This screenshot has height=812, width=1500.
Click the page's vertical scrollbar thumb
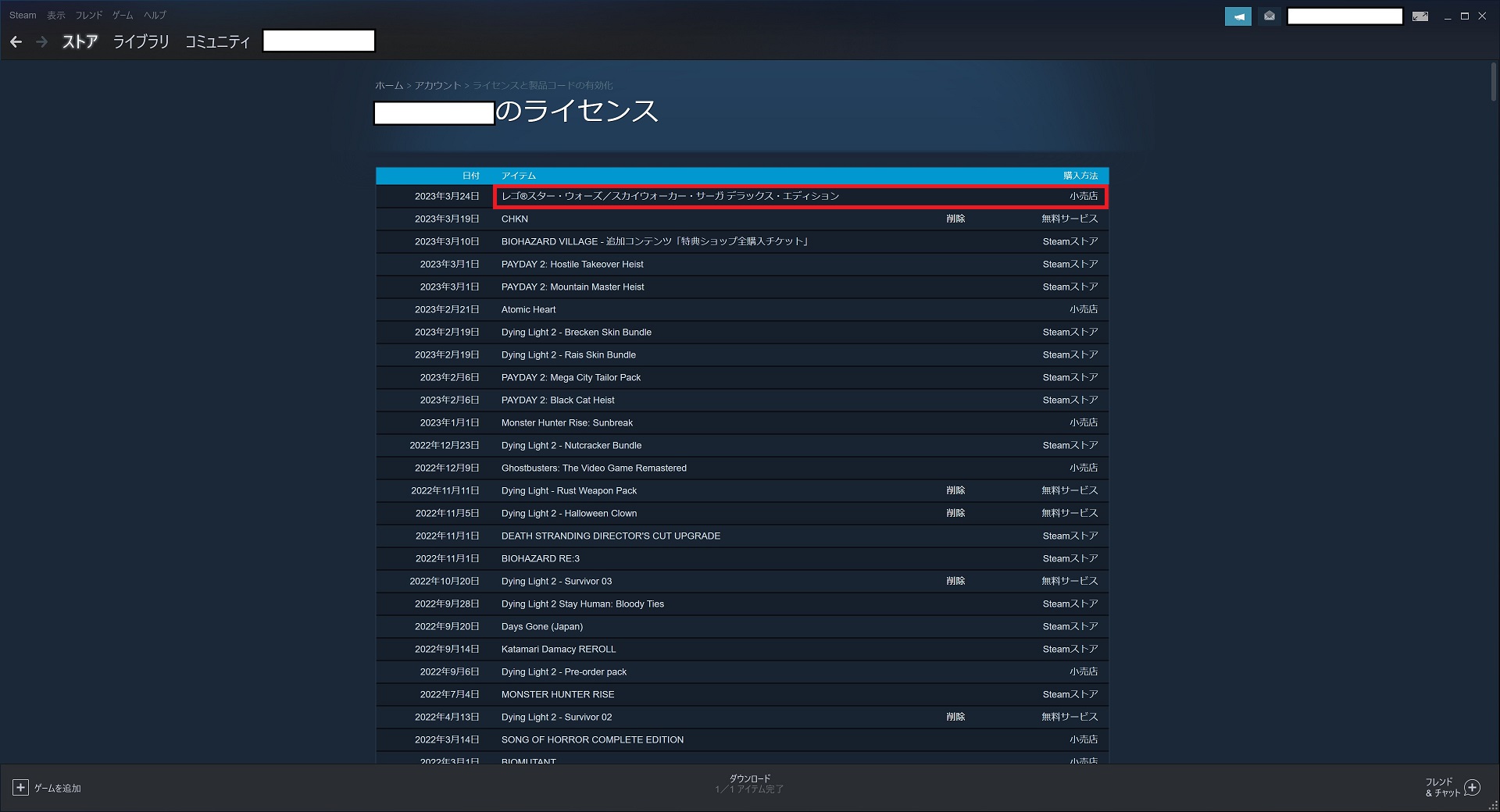pyautogui.click(x=1495, y=82)
